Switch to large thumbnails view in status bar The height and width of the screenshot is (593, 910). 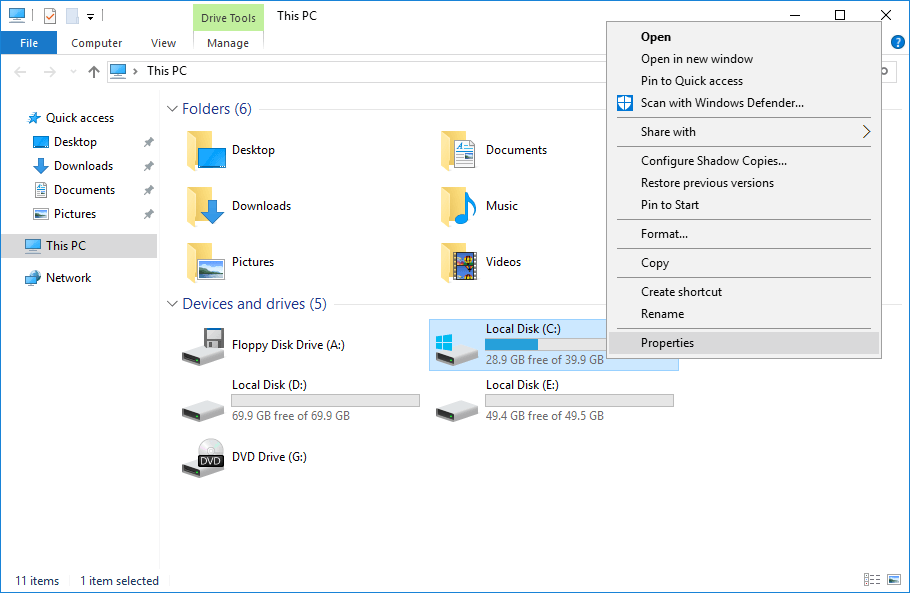(893, 580)
